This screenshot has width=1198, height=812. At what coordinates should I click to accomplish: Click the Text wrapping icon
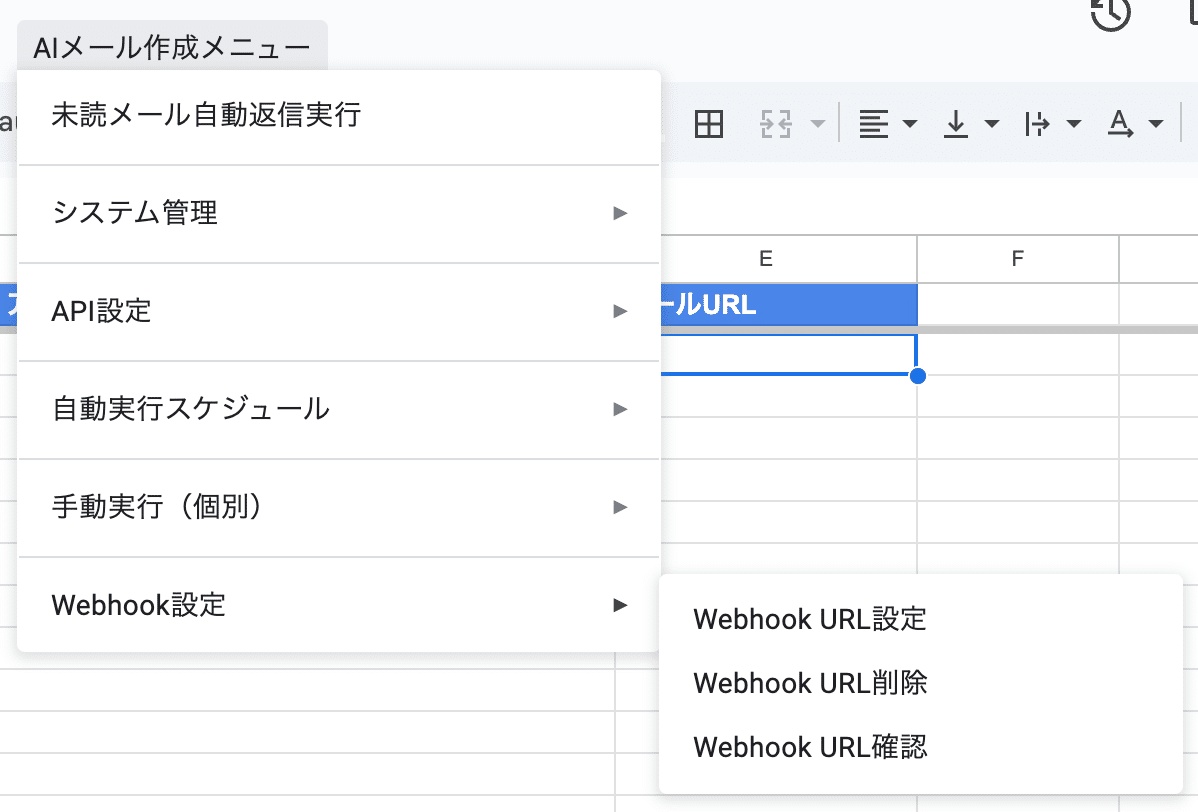1038,125
